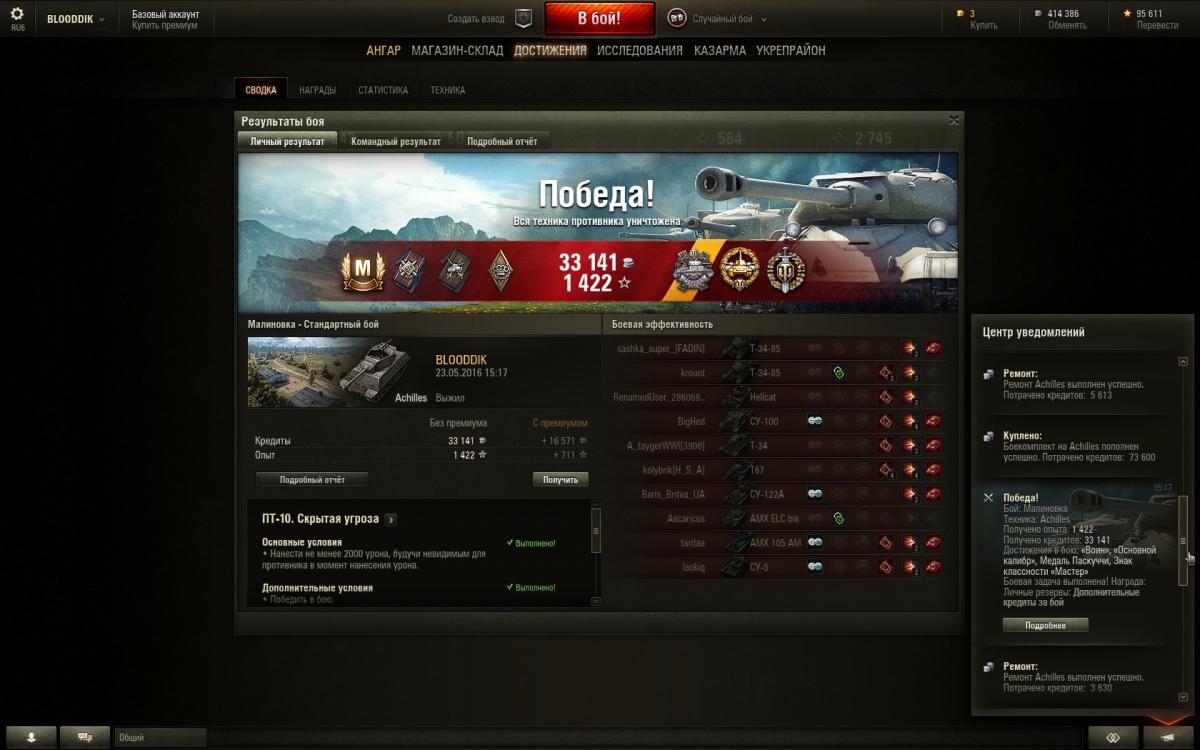Click the Получить premium button

pyautogui.click(x=560, y=480)
